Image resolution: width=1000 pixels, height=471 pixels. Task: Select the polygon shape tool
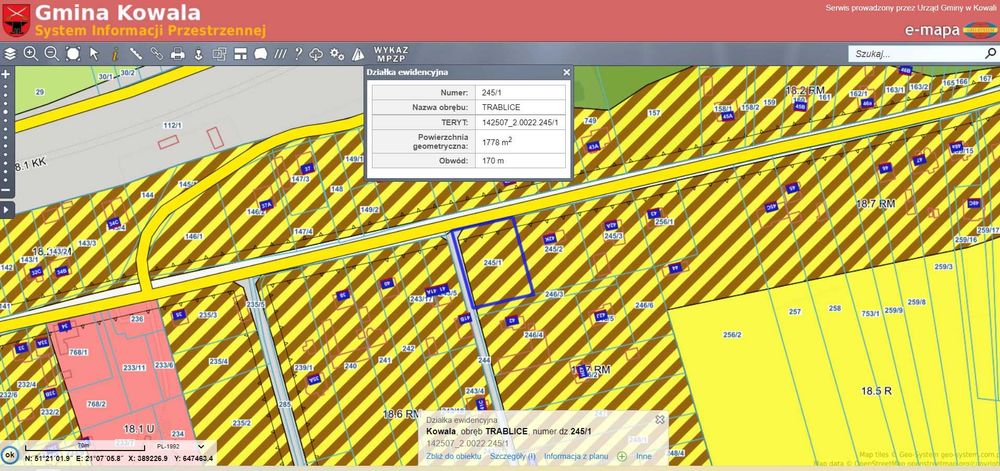coord(260,54)
